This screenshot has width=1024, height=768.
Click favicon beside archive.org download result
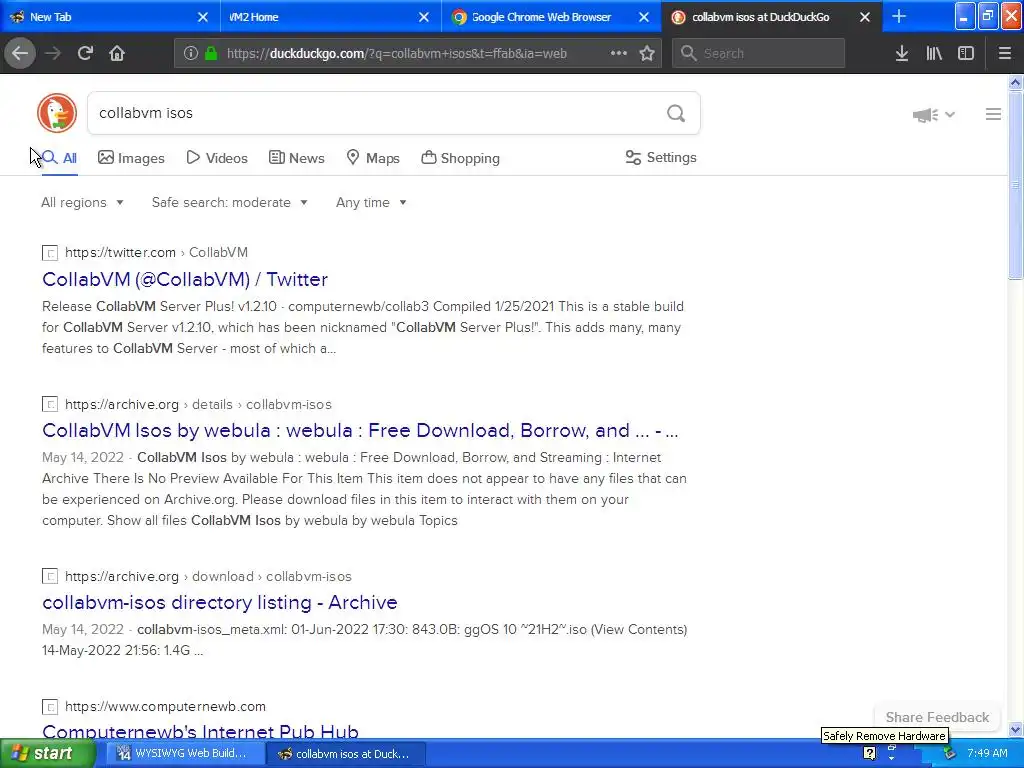pos(50,576)
